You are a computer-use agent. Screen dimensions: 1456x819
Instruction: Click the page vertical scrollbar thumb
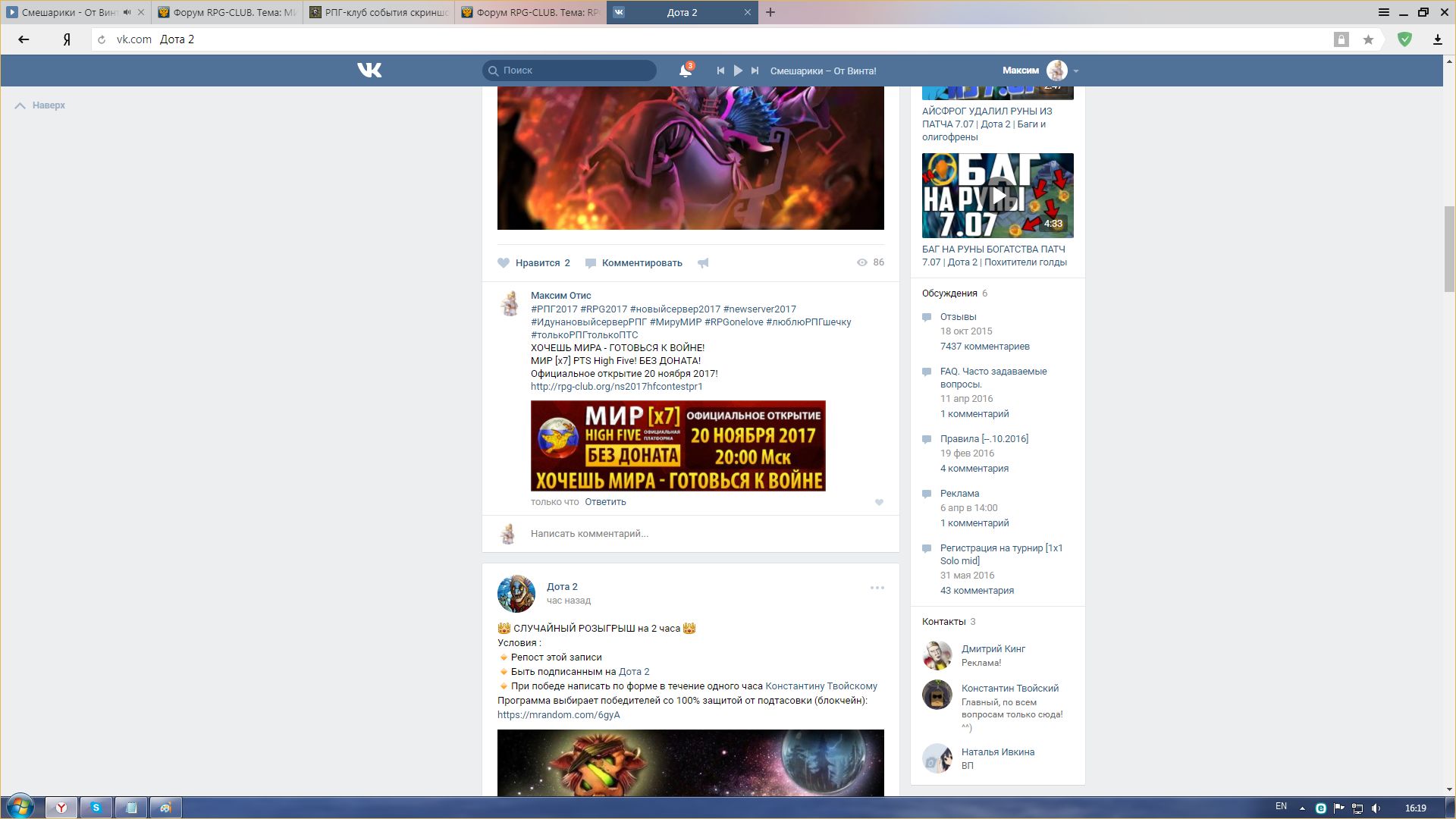[1449, 249]
